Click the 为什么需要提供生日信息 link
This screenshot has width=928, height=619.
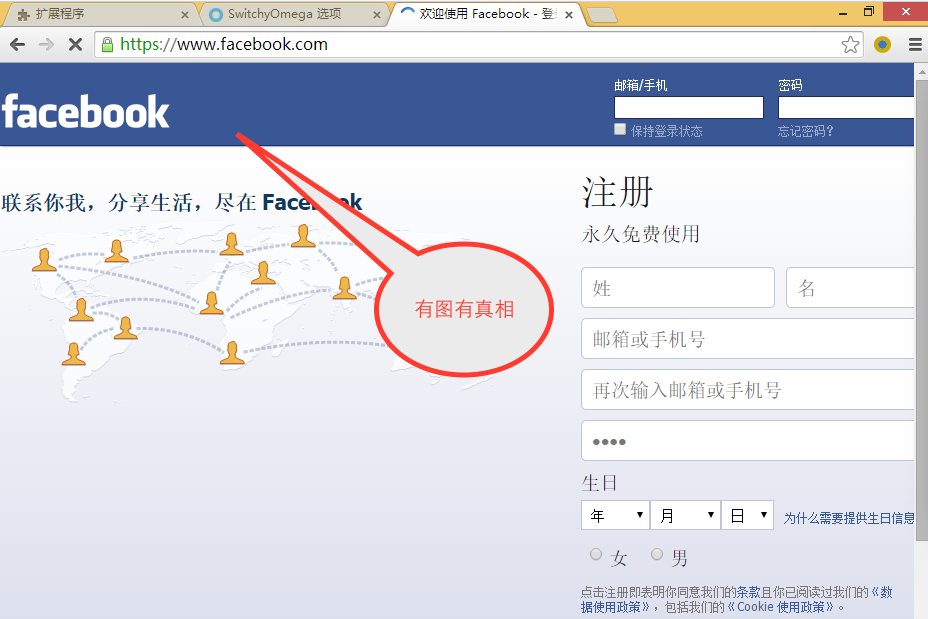[x=849, y=518]
